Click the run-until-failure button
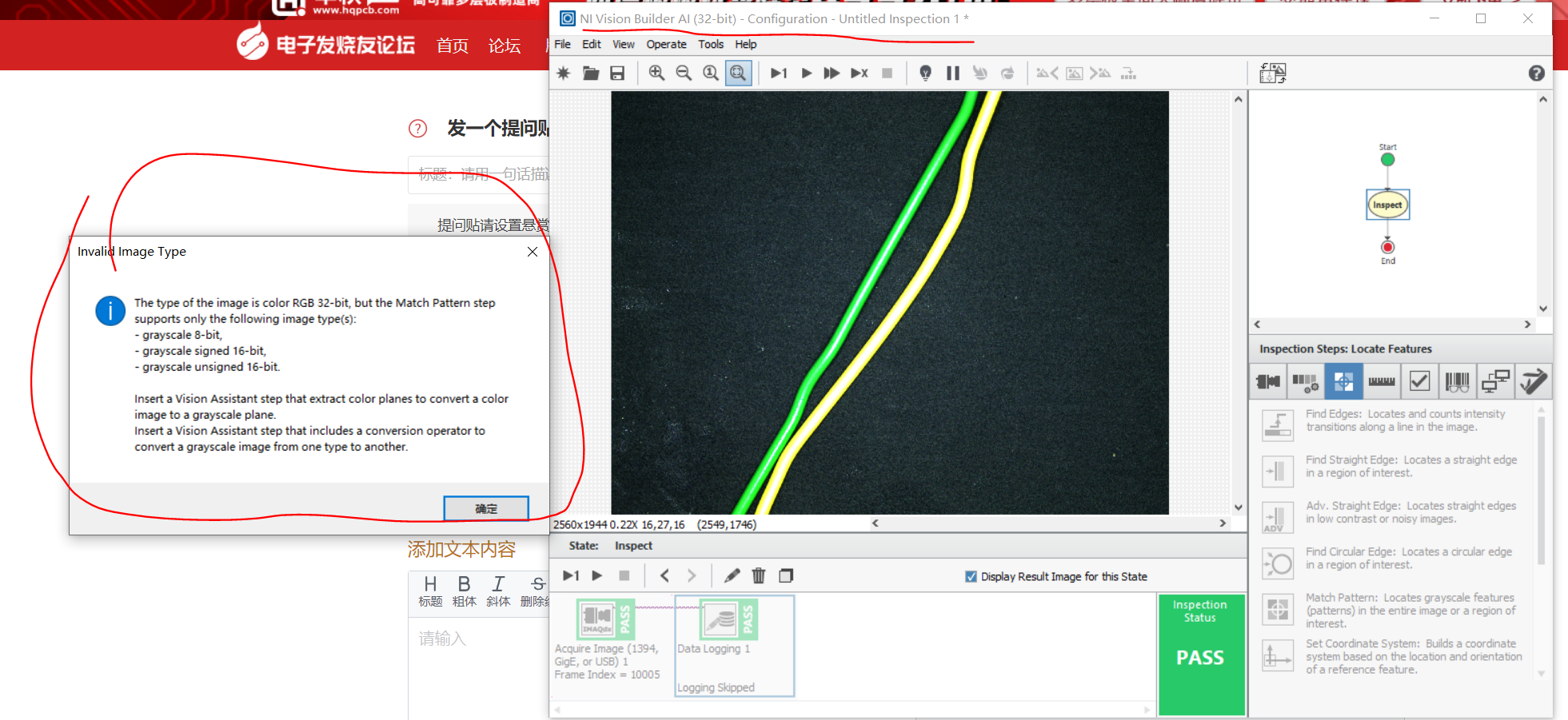The image size is (1568, 720). click(x=860, y=74)
